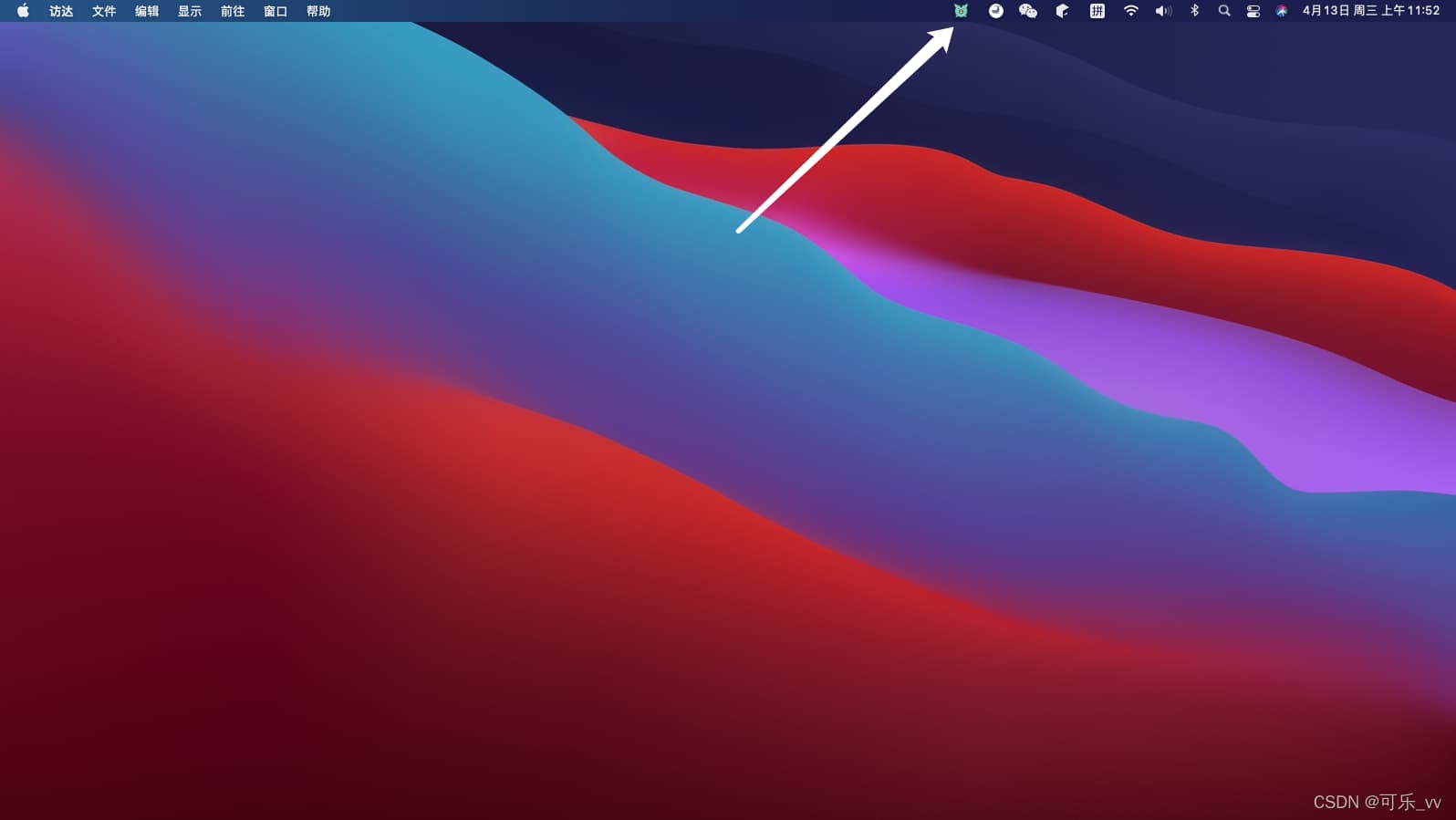The height and width of the screenshot is (820, 1456).
Task: Click the white cube status icon
Action: coord(1062,11)
